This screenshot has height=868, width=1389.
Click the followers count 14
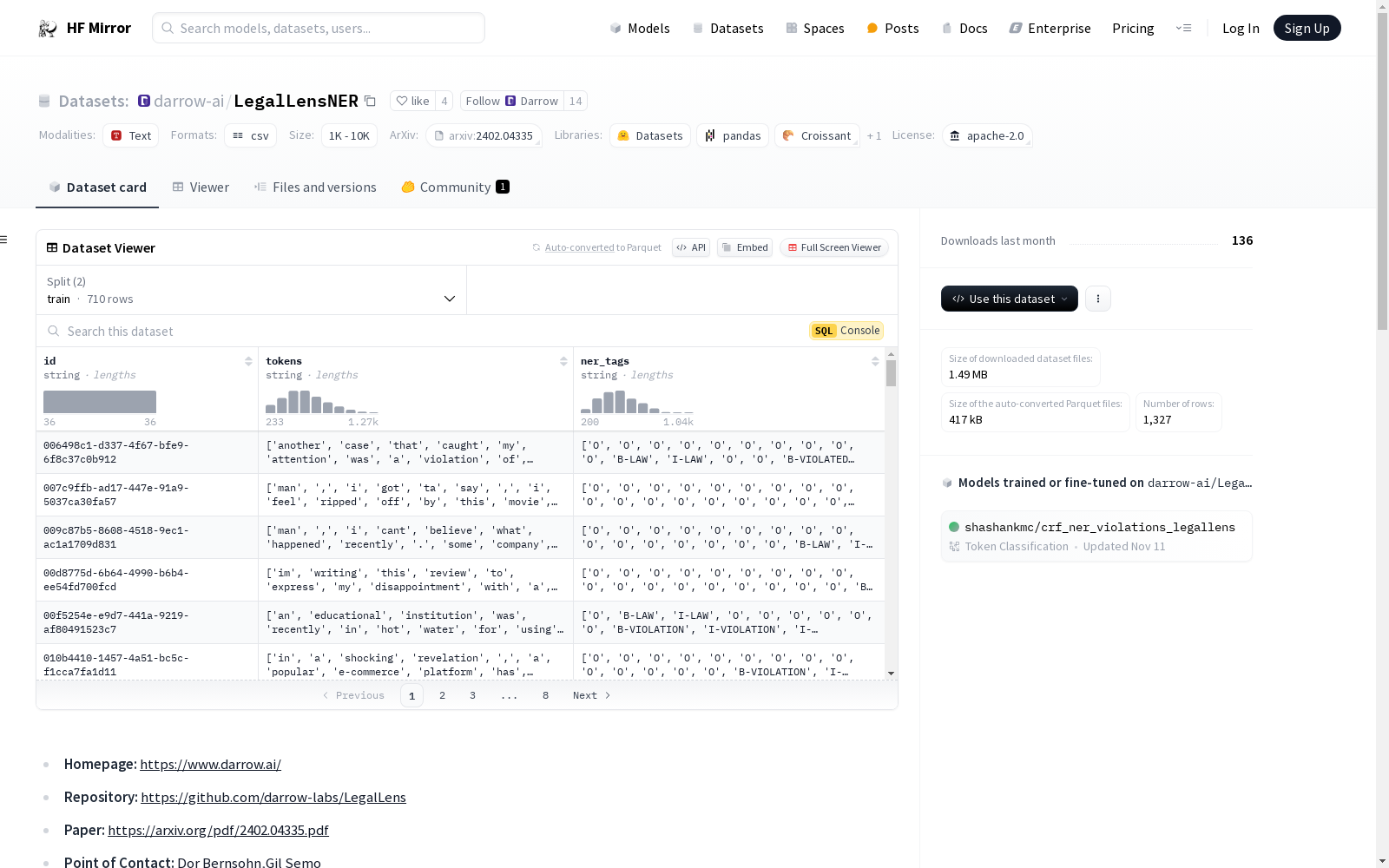[576, 101]
